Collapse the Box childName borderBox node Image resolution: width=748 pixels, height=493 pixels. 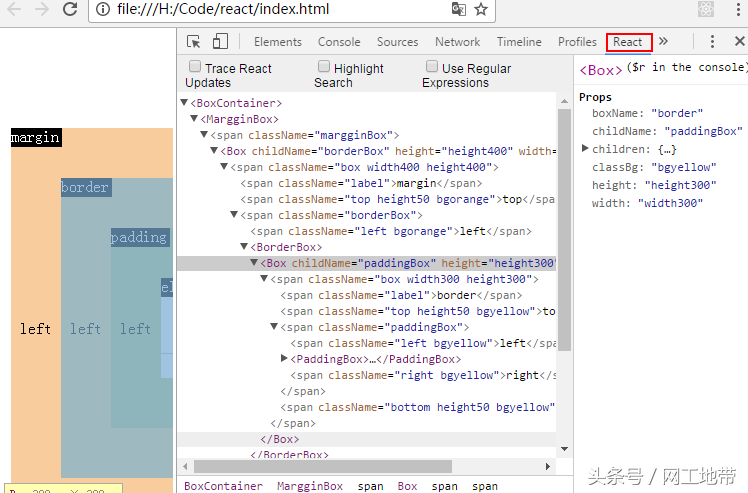tap(214, 150)
